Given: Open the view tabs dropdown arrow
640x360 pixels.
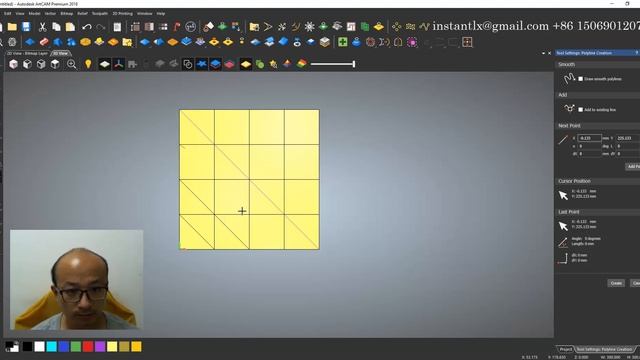Looking at the screenshot, I should 543,53.
